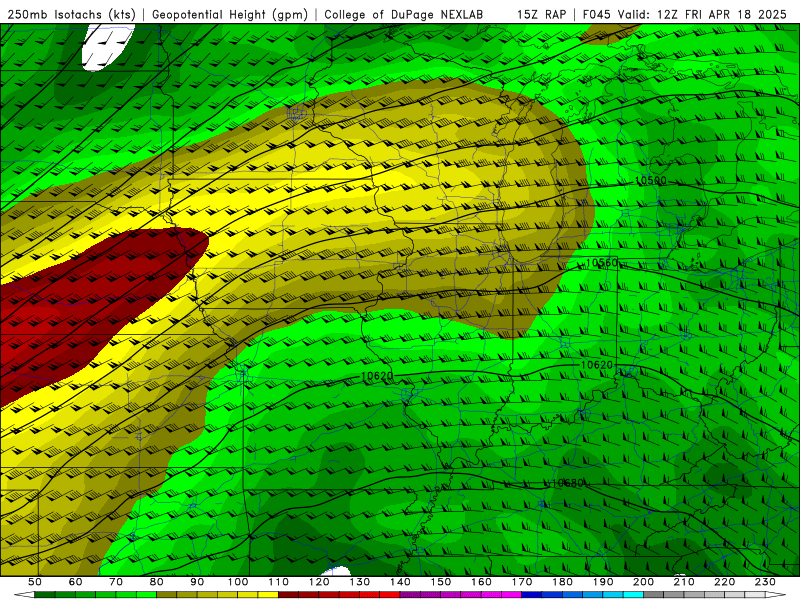The width and height of the screenshot is (800, 600).
Task: Click the '250mb Isotachs (kts)' title text
Action: tap(71, 15)
